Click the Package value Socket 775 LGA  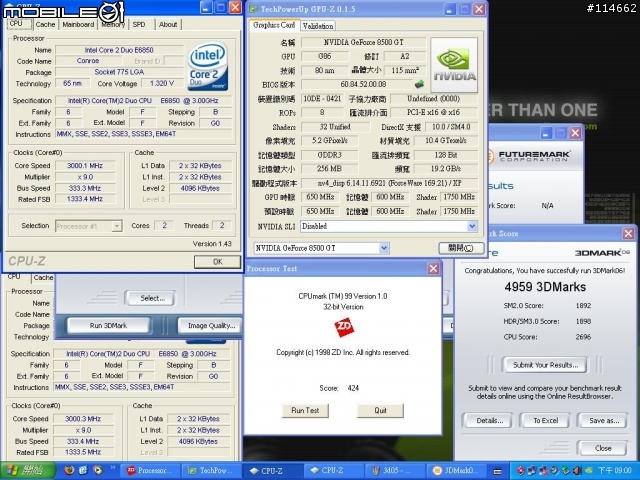click(119, 72)
